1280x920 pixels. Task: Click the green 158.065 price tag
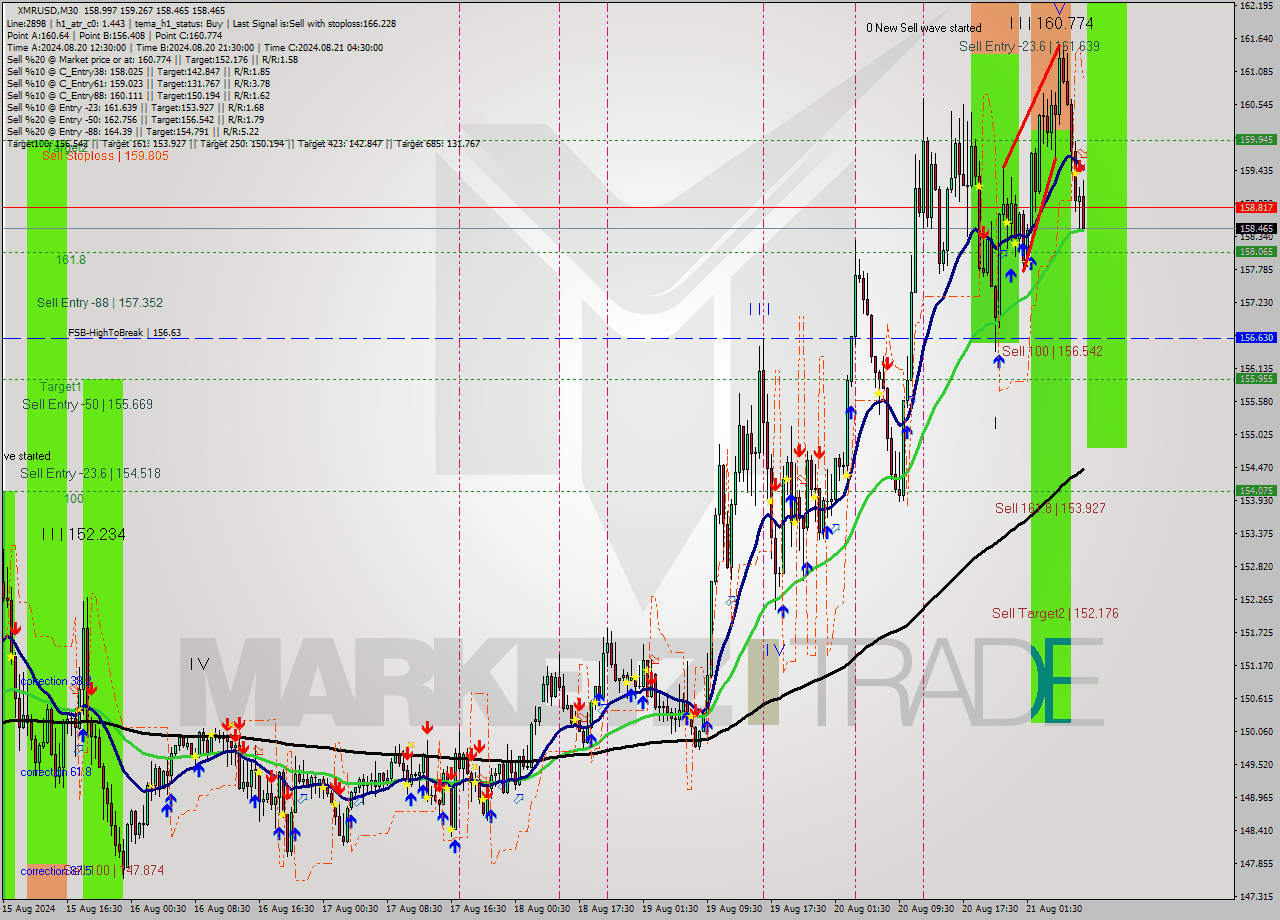[x=1256, y=252]
